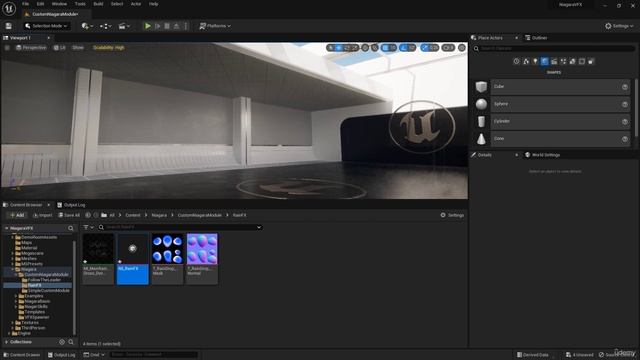Switch to the World Settings tab

point(542,155)
